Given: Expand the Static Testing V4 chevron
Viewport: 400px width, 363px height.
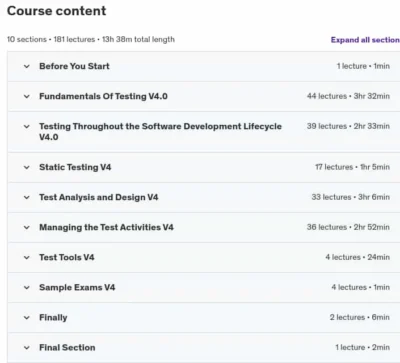Looking at the screenshot, I should (x=27, y=167).
